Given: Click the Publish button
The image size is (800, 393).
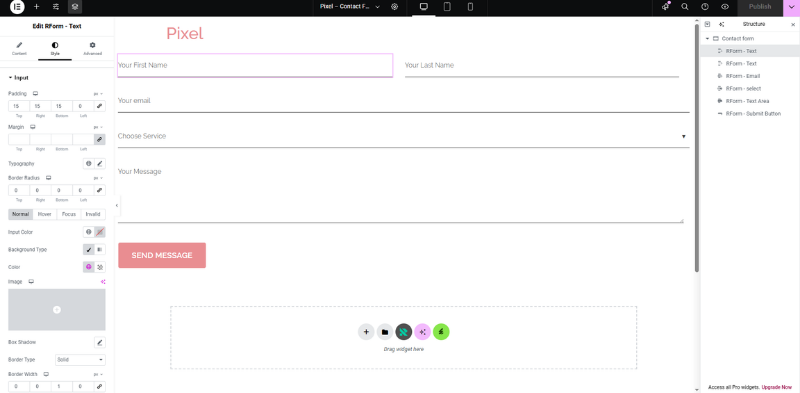Looking at the screenshot, I should point(760,7).
